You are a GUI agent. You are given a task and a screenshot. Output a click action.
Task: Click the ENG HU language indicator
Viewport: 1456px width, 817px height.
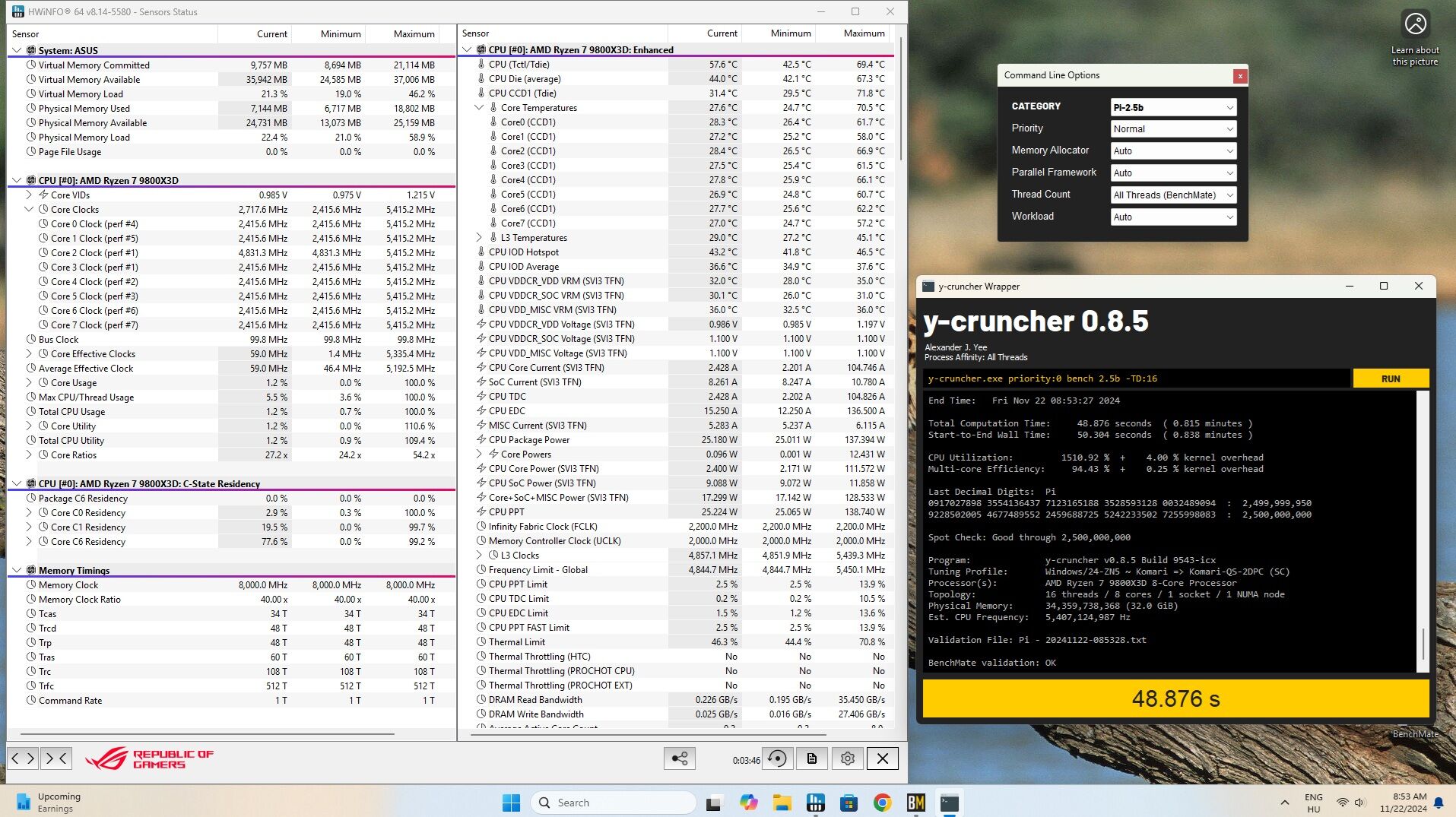1313,803
